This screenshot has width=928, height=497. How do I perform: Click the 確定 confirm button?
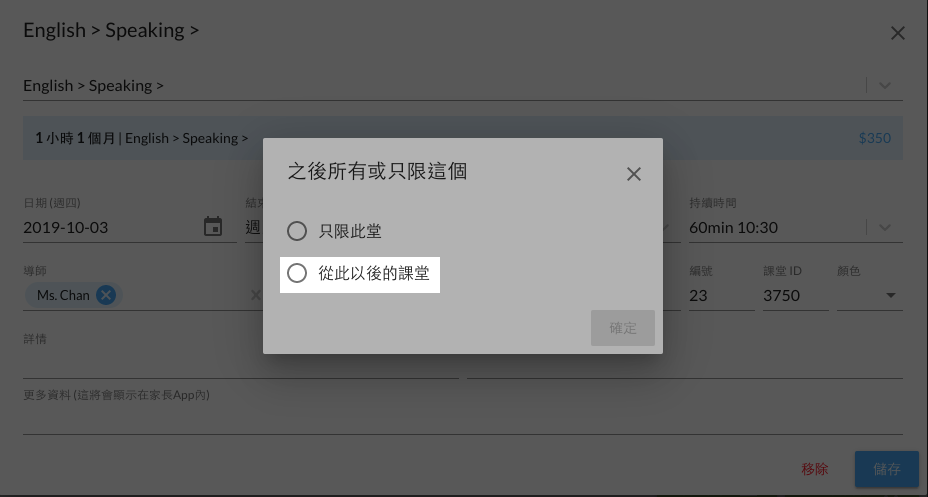(623, 328)
